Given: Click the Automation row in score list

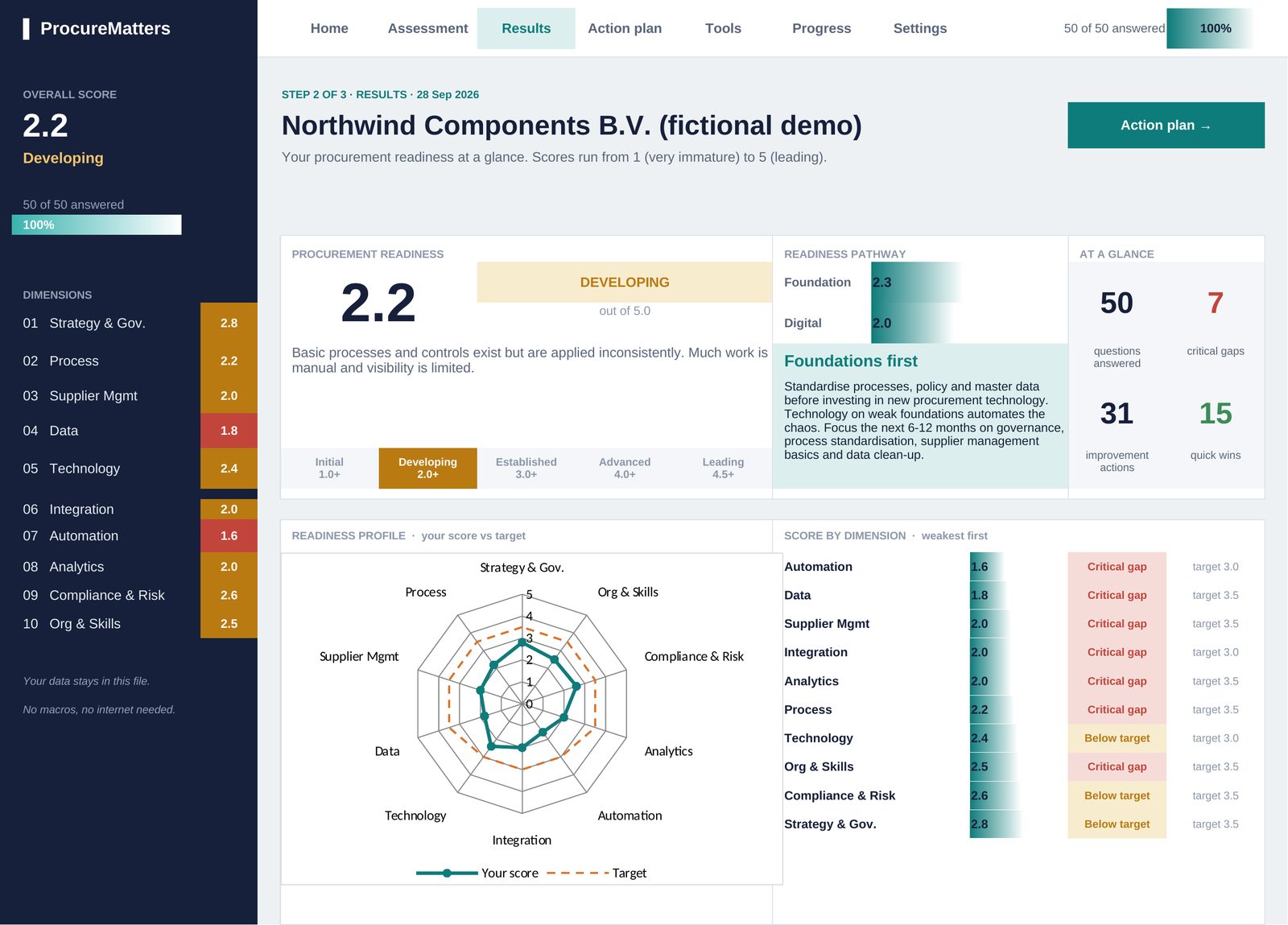Looking at the screenshot, I should coord(1018,567).
